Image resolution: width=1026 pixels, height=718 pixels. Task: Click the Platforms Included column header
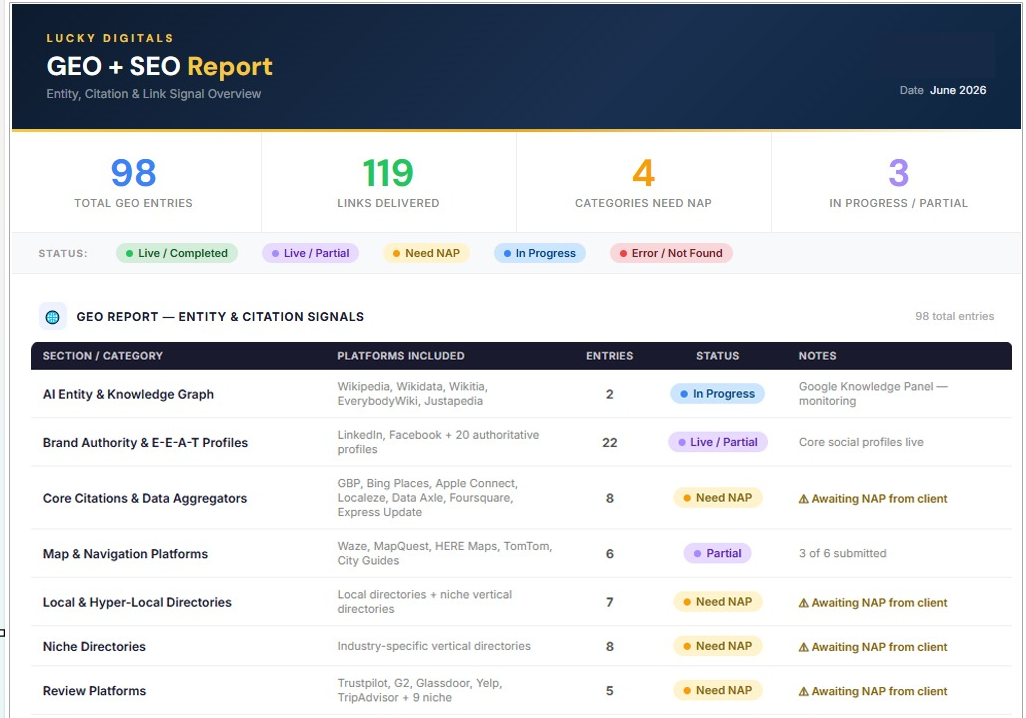tap(400, 356)
